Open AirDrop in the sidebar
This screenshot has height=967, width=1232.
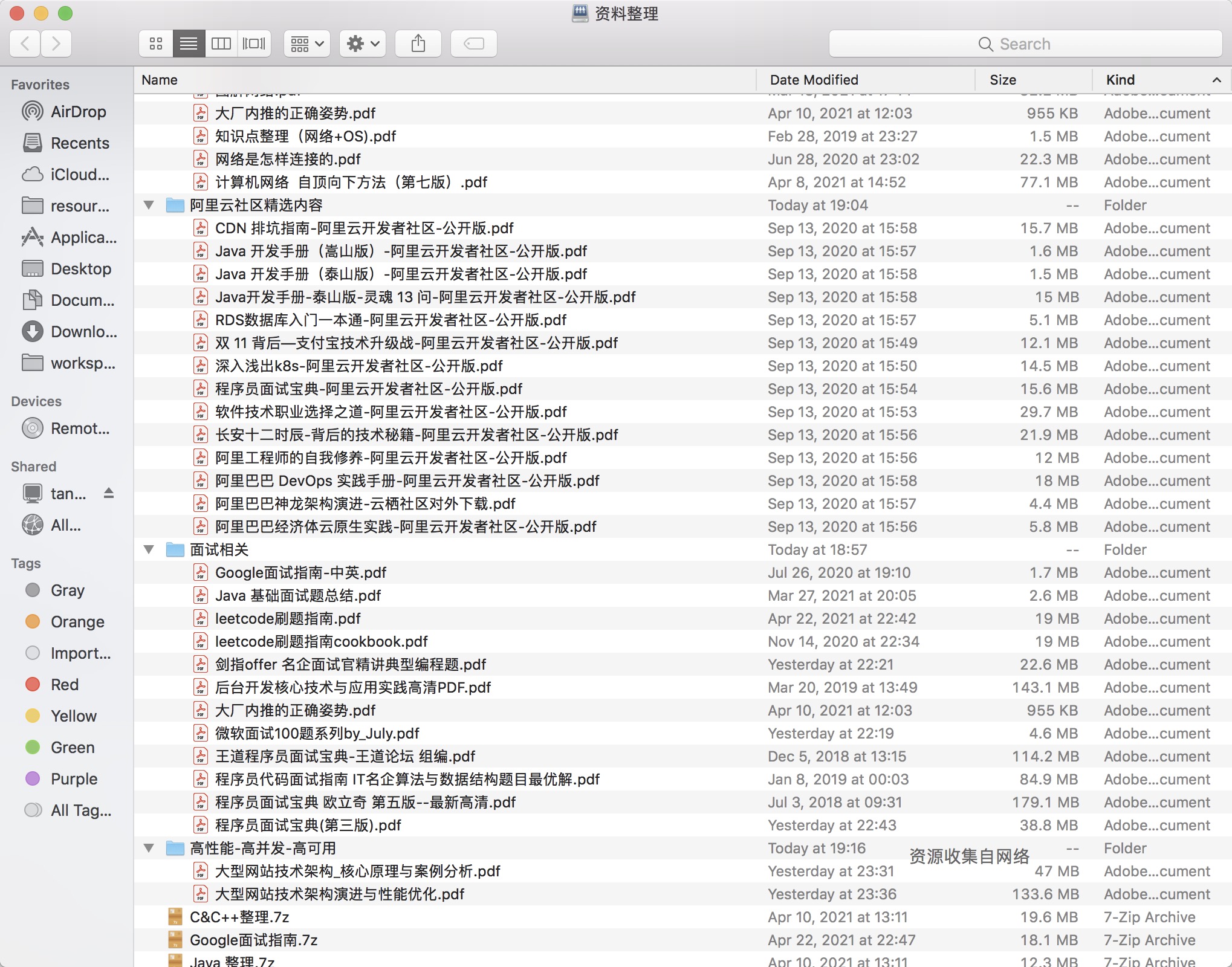coord(77,112)
